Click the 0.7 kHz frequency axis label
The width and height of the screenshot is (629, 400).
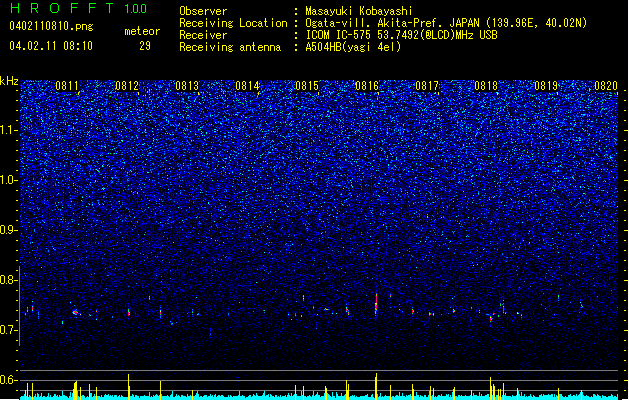[x=8, y=330]
